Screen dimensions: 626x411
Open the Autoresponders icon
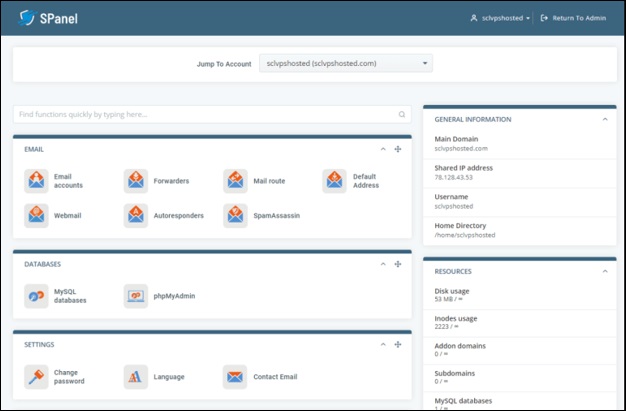[136, 216]
